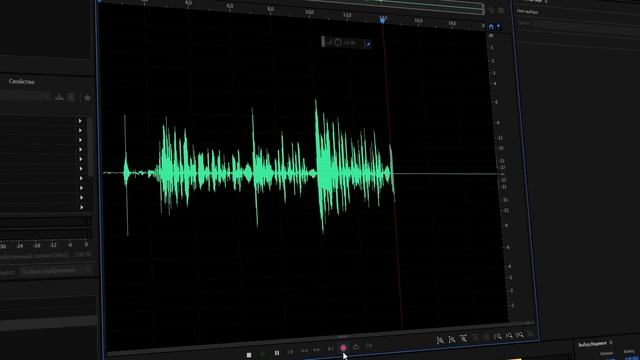Click the second dim icon right of the overview bar
Screen dimensions: 640x360
(501, 10)
